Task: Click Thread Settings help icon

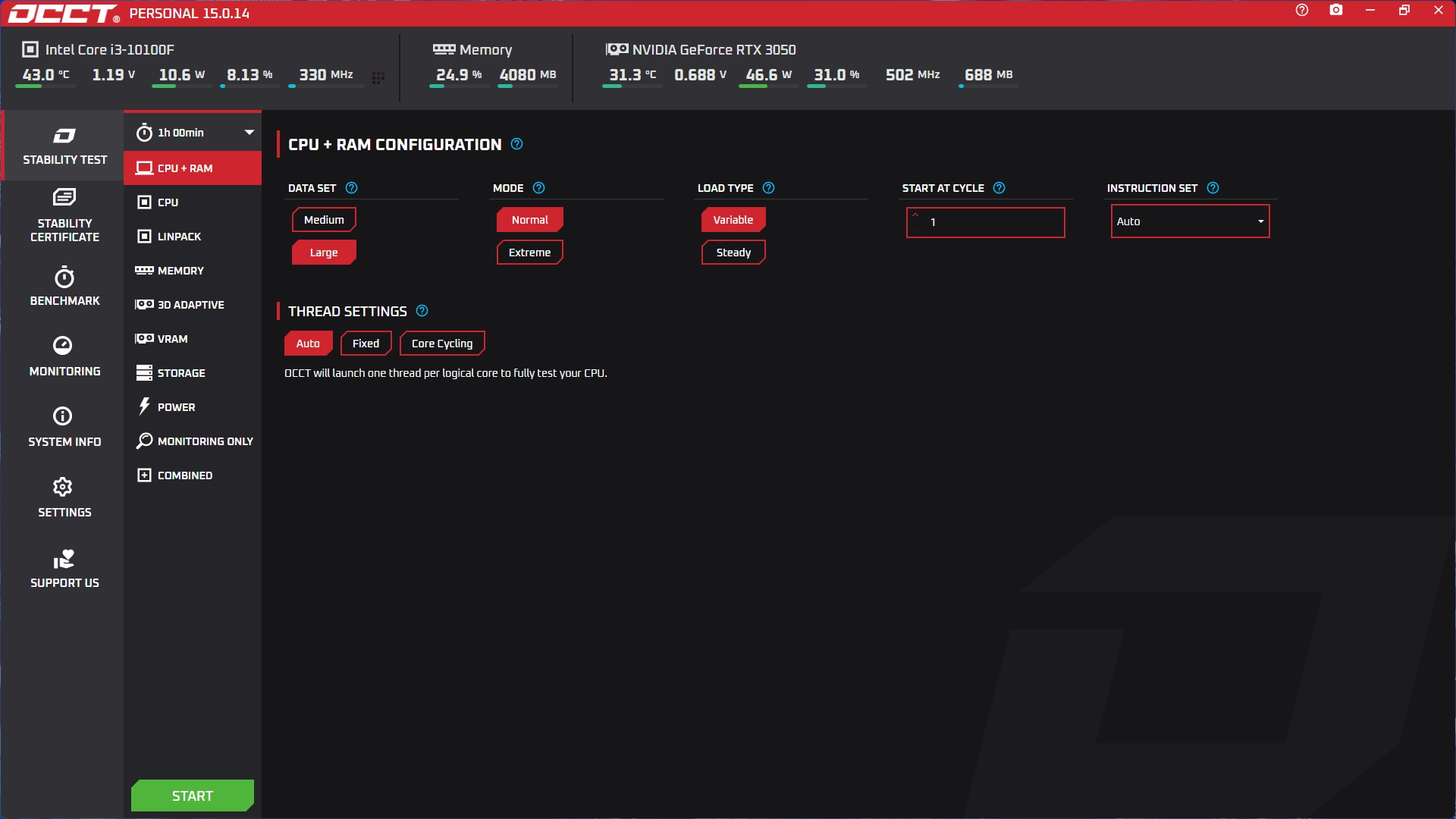Action: (422, 311)
